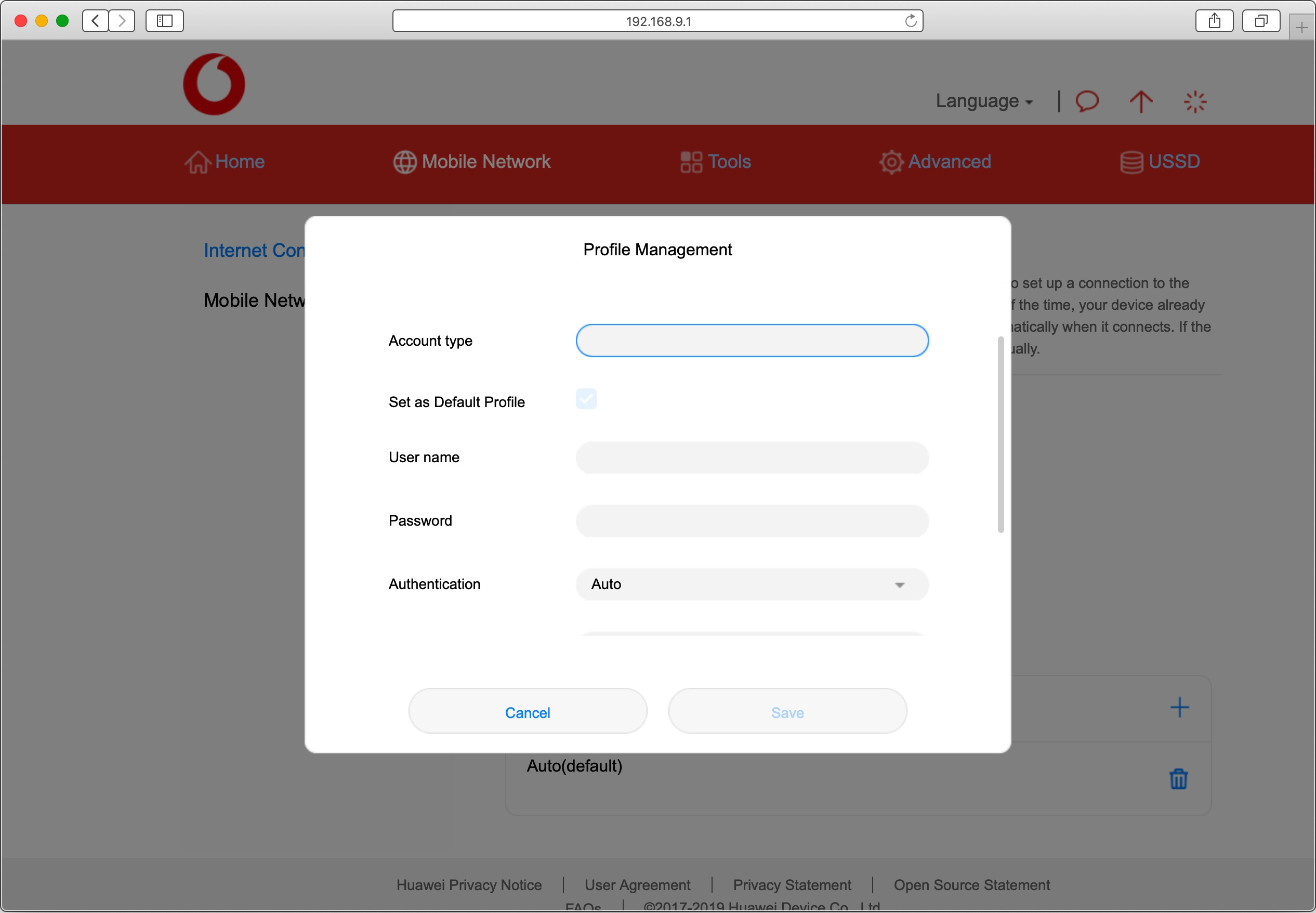Image resolution: width=1316 pixels, height=913 pixels.
Task: Focus the Password input field
Action: coord(752,520)
